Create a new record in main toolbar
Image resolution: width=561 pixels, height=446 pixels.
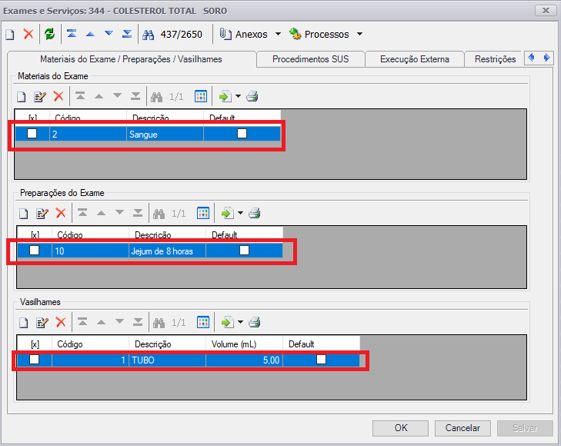tap(10, 34)
